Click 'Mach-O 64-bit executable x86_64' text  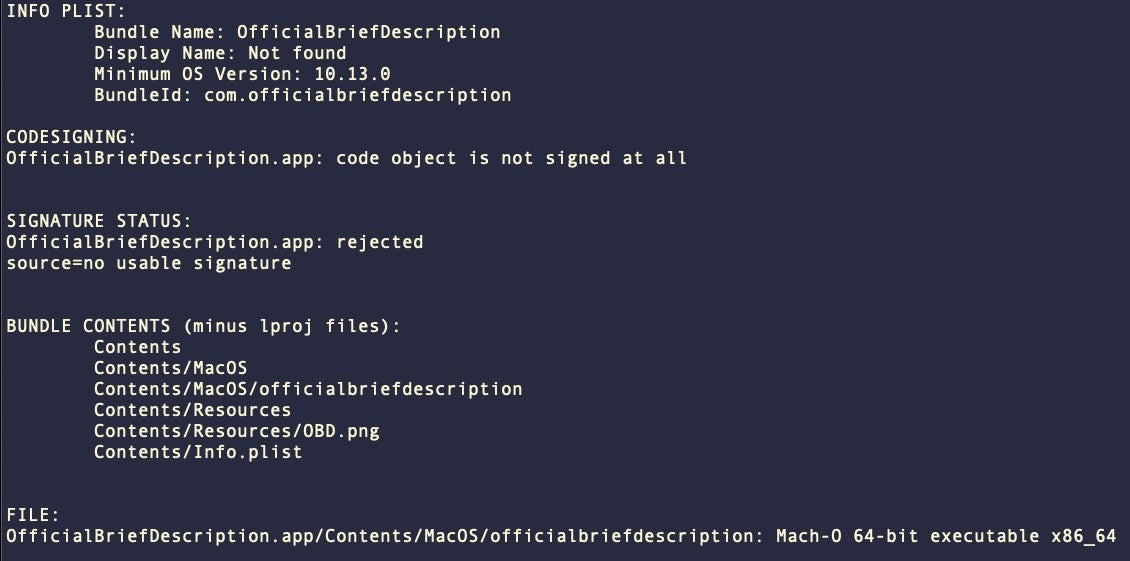[945, 536]
